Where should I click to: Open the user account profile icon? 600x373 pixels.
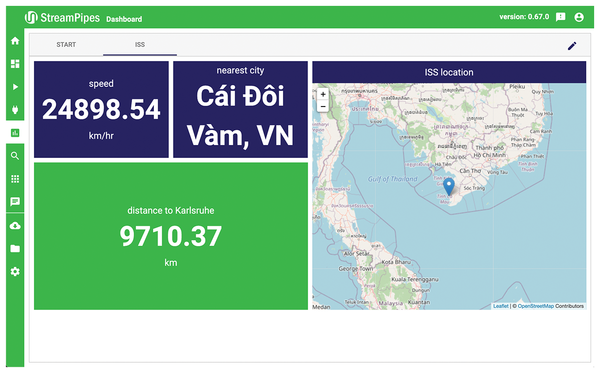(x=579, y=17)
